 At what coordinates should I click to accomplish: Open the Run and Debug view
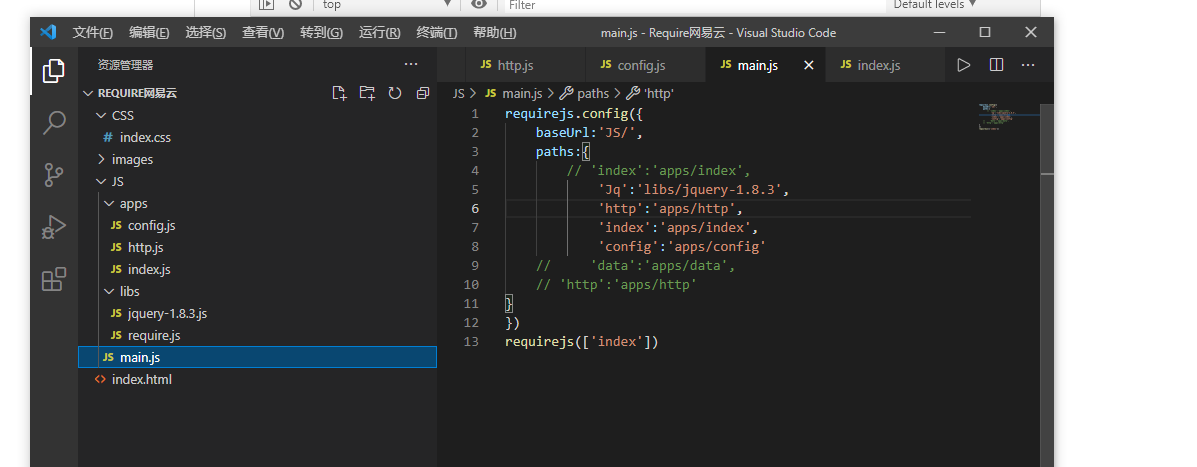(53, 227)
